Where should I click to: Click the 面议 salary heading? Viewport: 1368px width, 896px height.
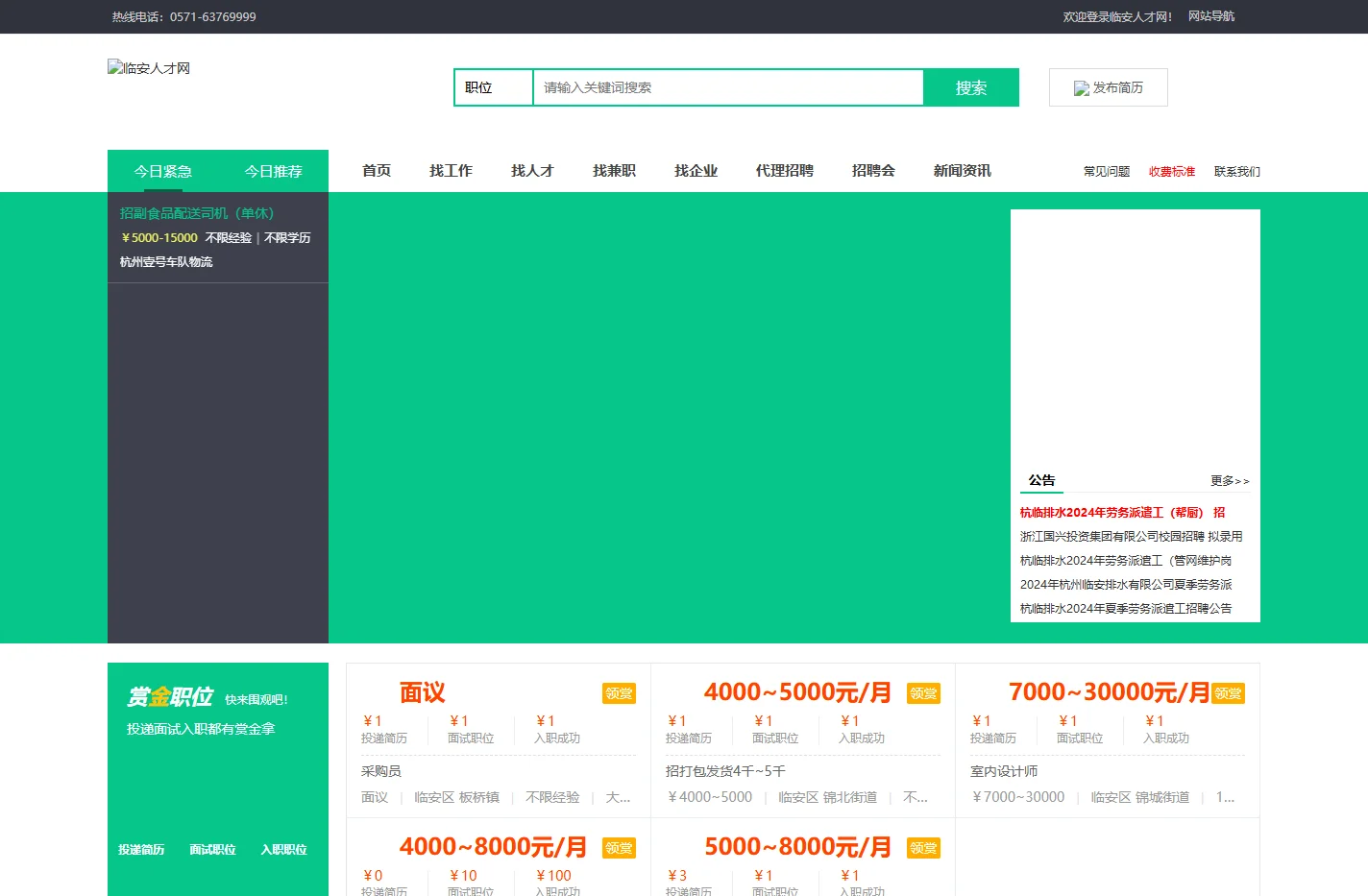point(422,692)
